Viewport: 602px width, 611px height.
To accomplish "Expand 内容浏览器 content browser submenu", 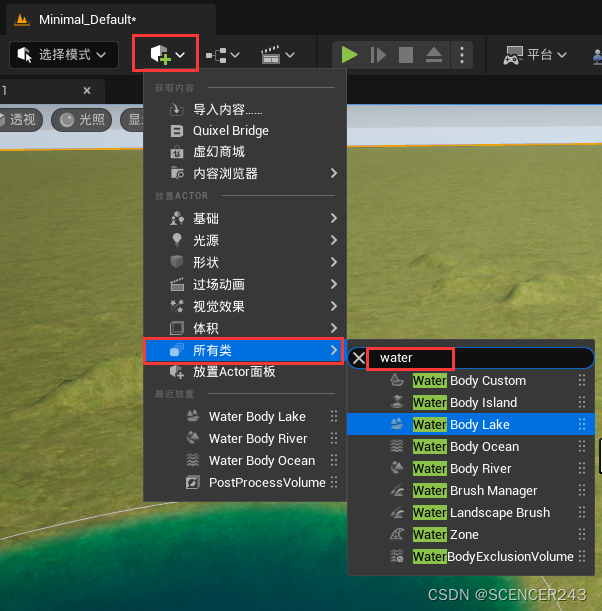I will pyautogui.click(x=245, y=173).
